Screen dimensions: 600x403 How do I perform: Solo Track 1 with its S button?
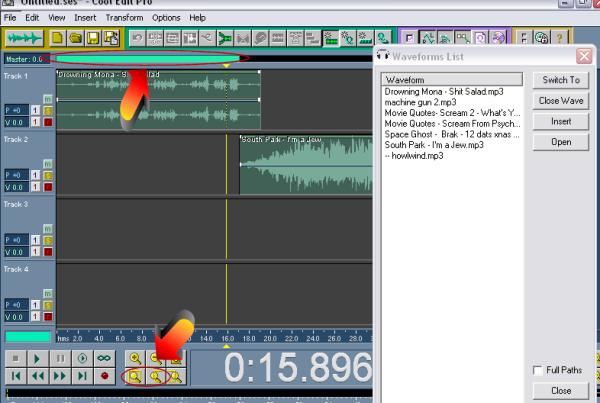(48, 111)
